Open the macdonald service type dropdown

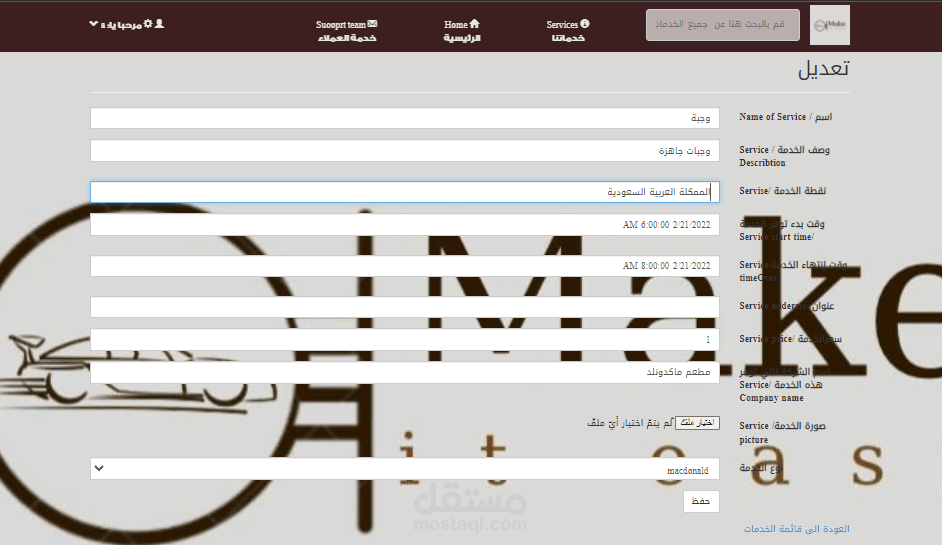[405, 469]
